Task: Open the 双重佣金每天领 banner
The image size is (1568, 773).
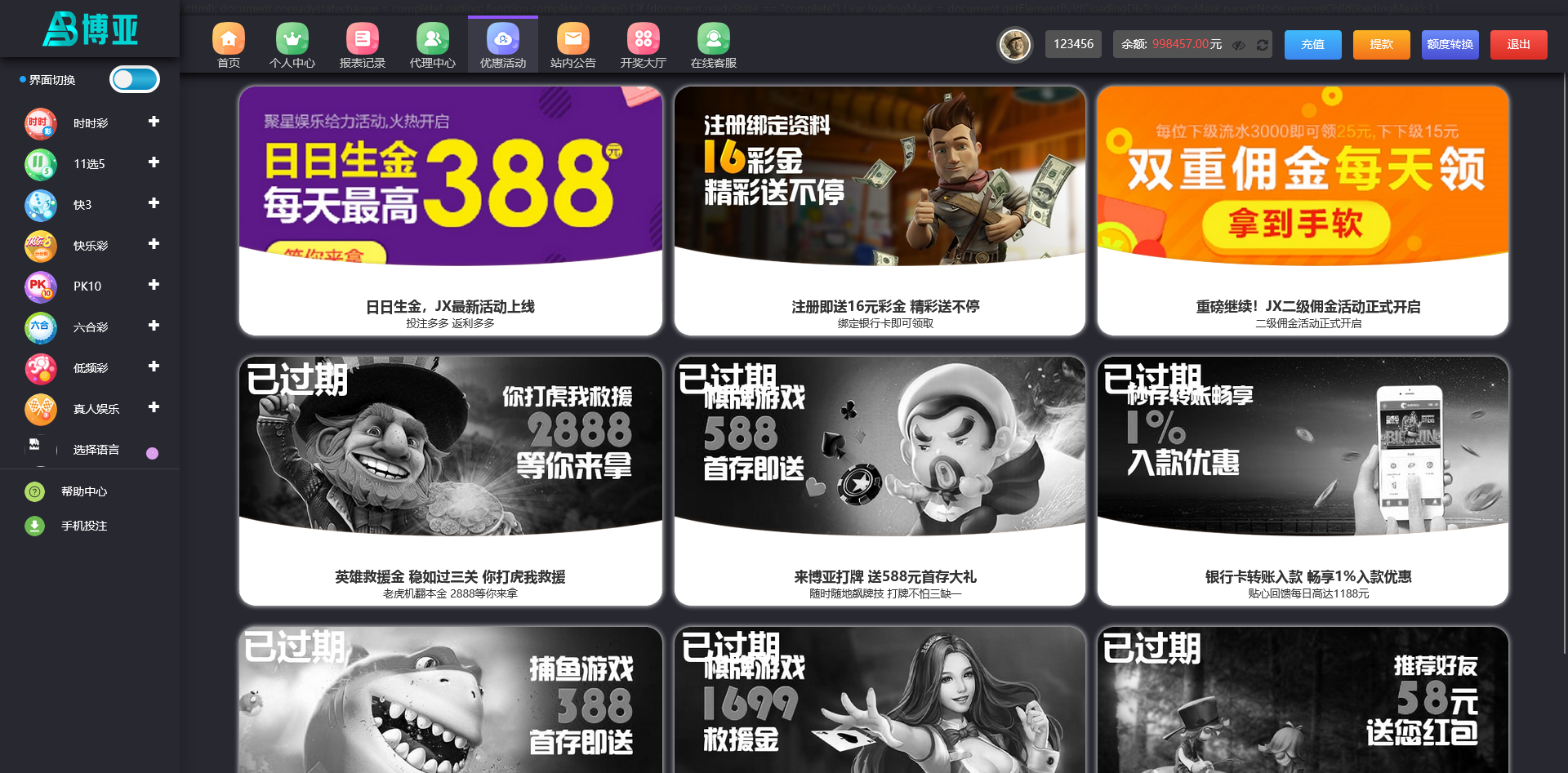Action: tap(1303, 175)
